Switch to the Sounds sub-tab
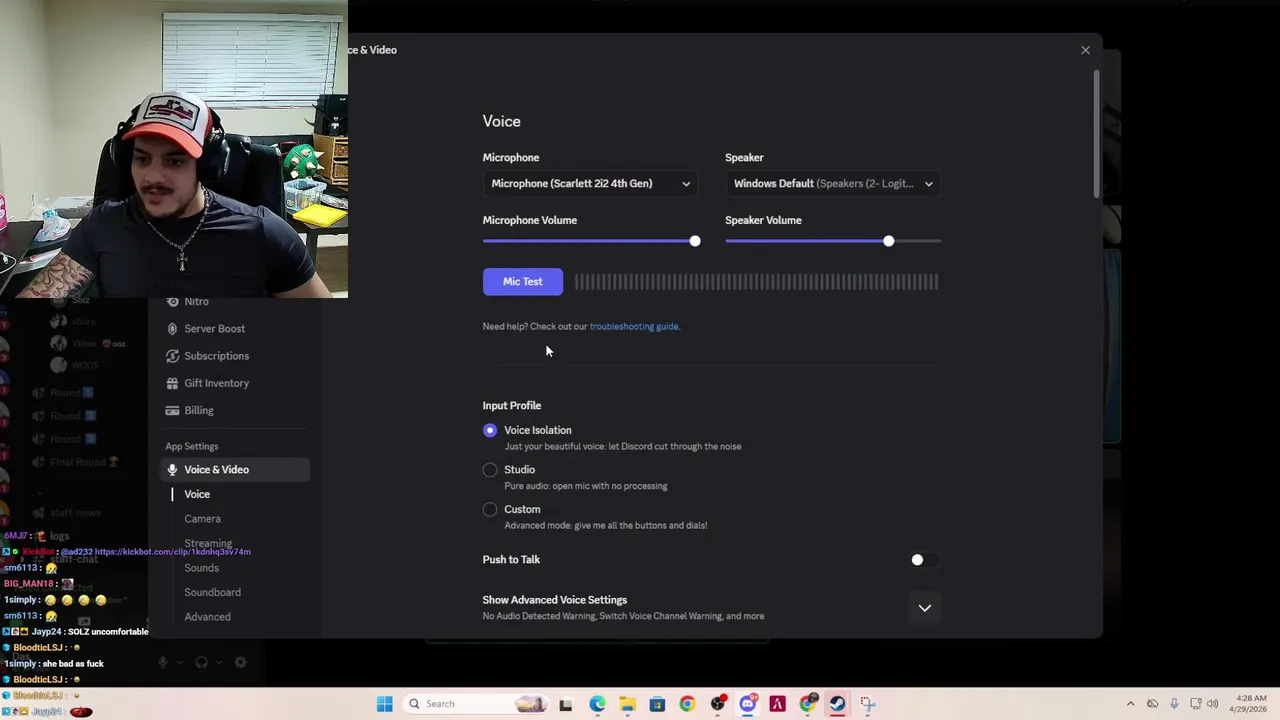This screenshot has width=1280, height=720. tap(201, 568)
